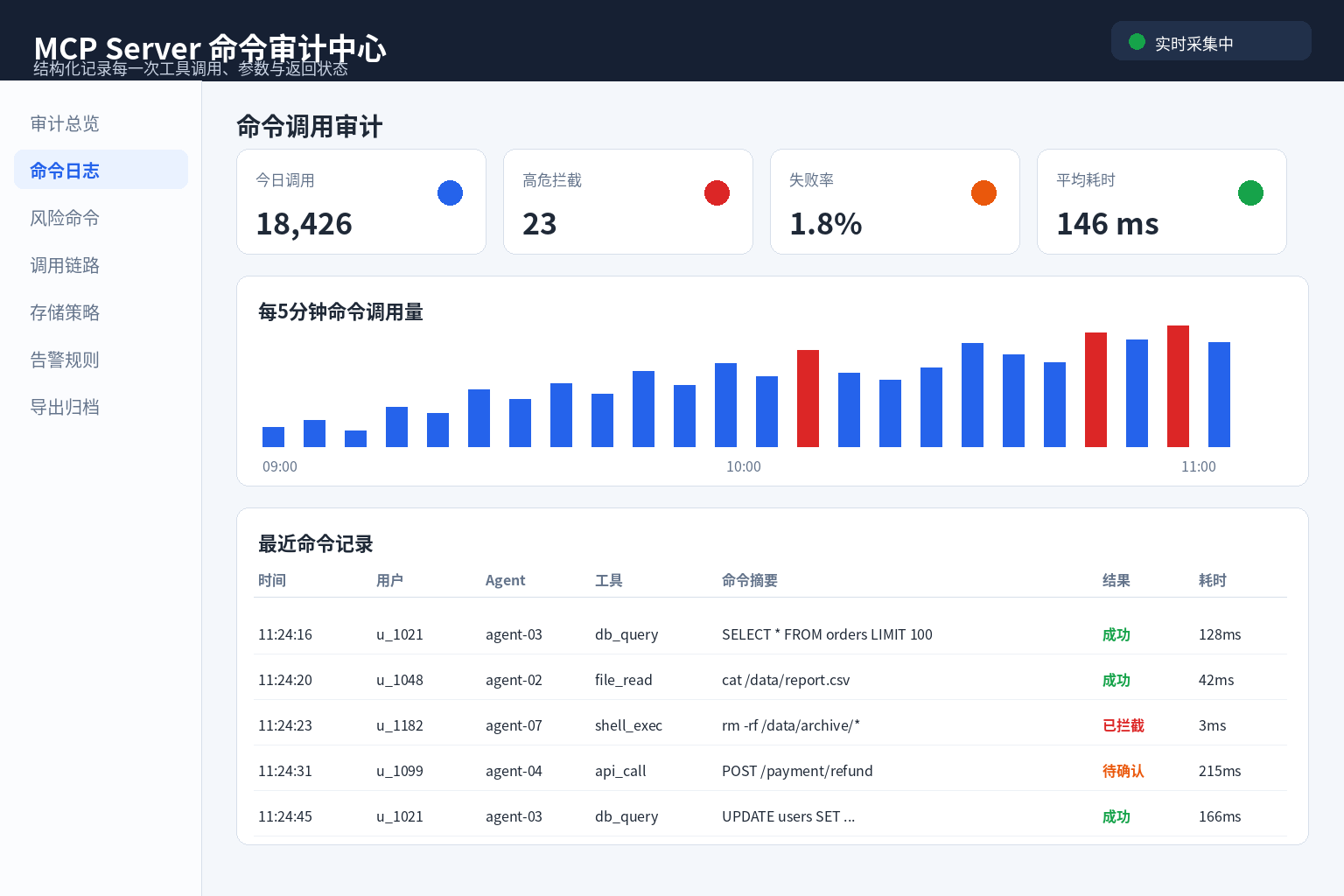Image resolution: width=1344 pixels, height=896 pixels.
Task: Click 成功 status in 11:24:20 row
Action: coord(1116,680)
